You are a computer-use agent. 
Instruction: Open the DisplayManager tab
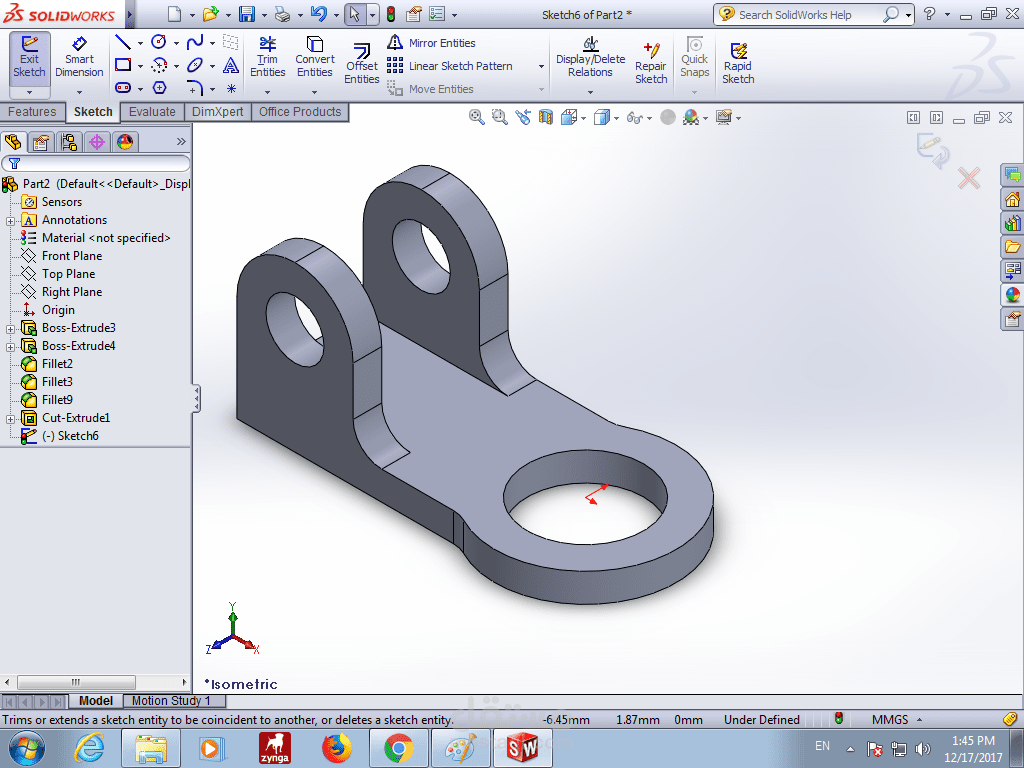tap(125, 142)
